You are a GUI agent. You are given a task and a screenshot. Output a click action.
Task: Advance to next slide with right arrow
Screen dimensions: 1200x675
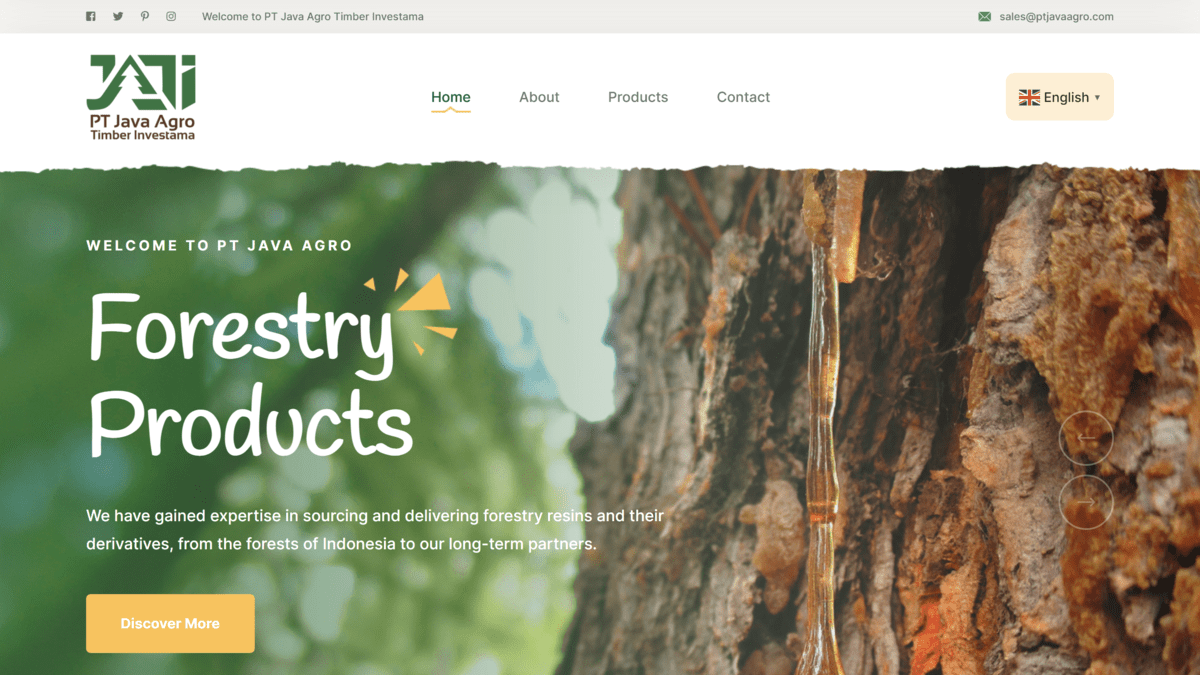1086,501
